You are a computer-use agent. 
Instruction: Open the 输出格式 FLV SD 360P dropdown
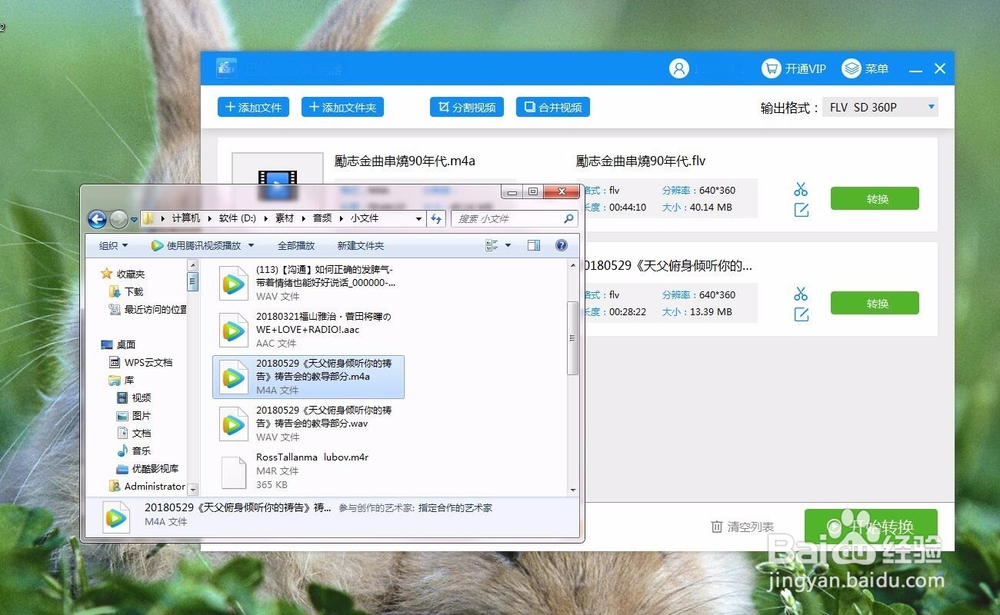(x=880, y=107)
